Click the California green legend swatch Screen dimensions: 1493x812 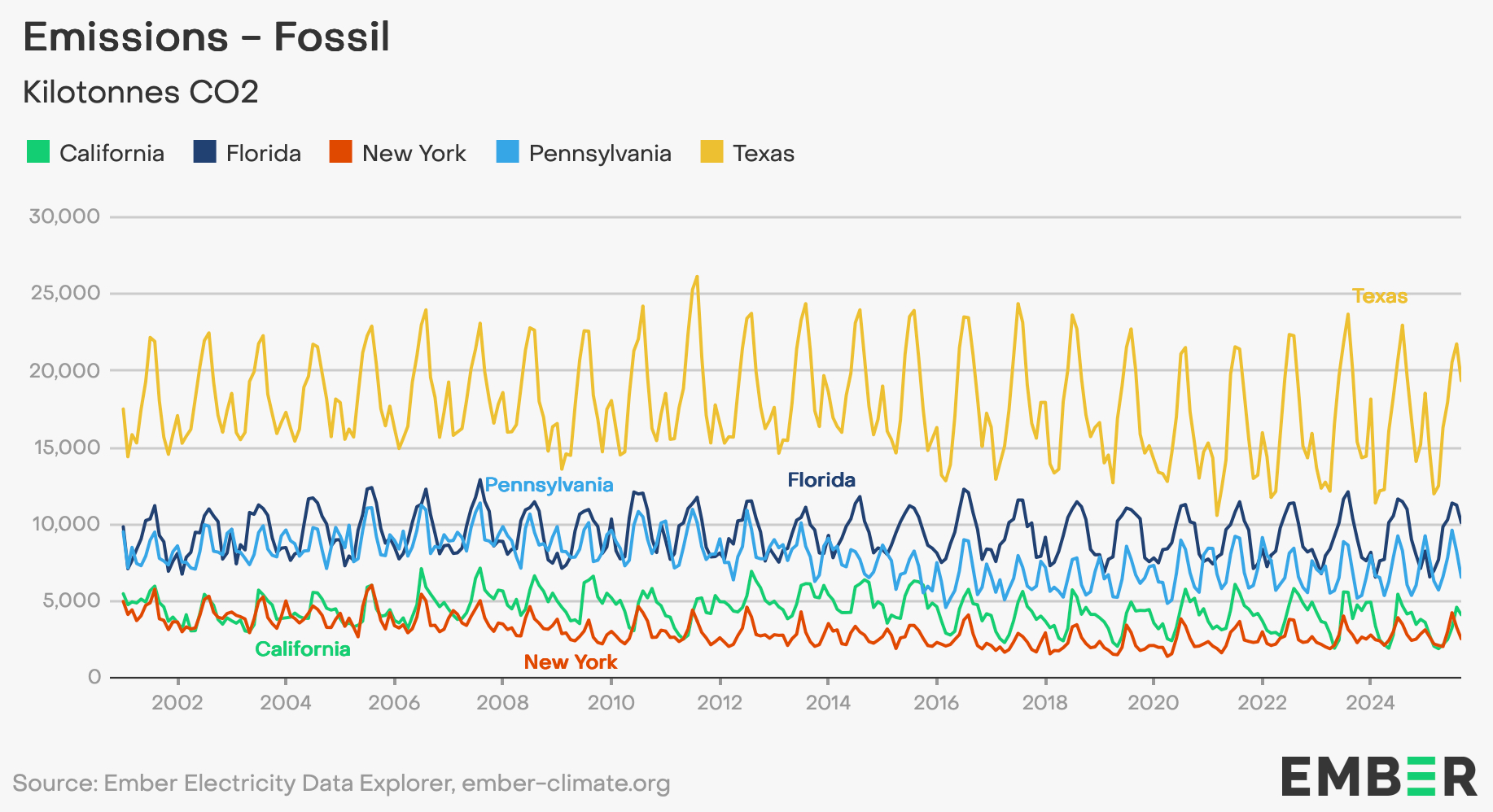point(38,152)
